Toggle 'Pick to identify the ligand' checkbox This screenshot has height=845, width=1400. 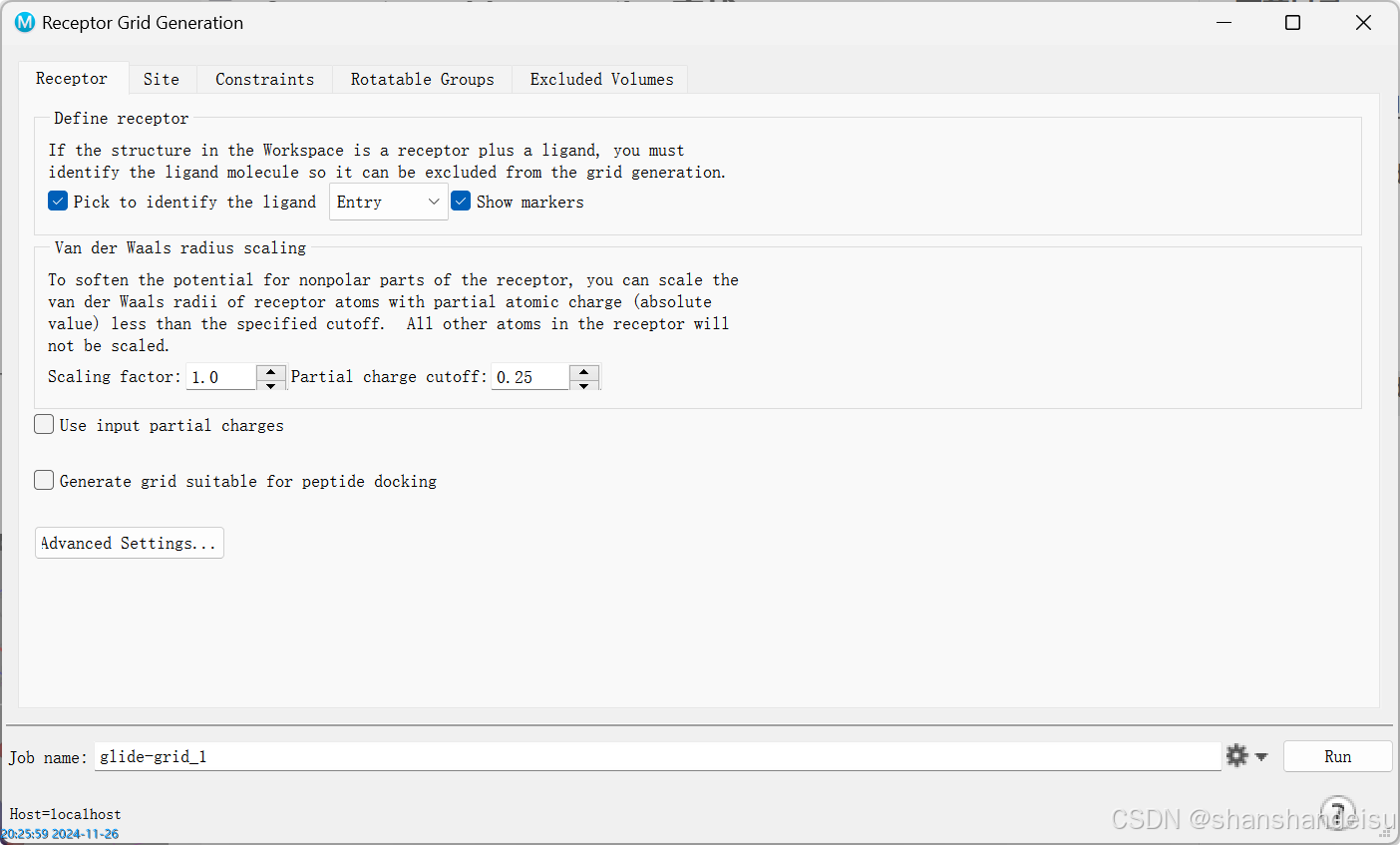pyautogui.click(x=58, y=201)
